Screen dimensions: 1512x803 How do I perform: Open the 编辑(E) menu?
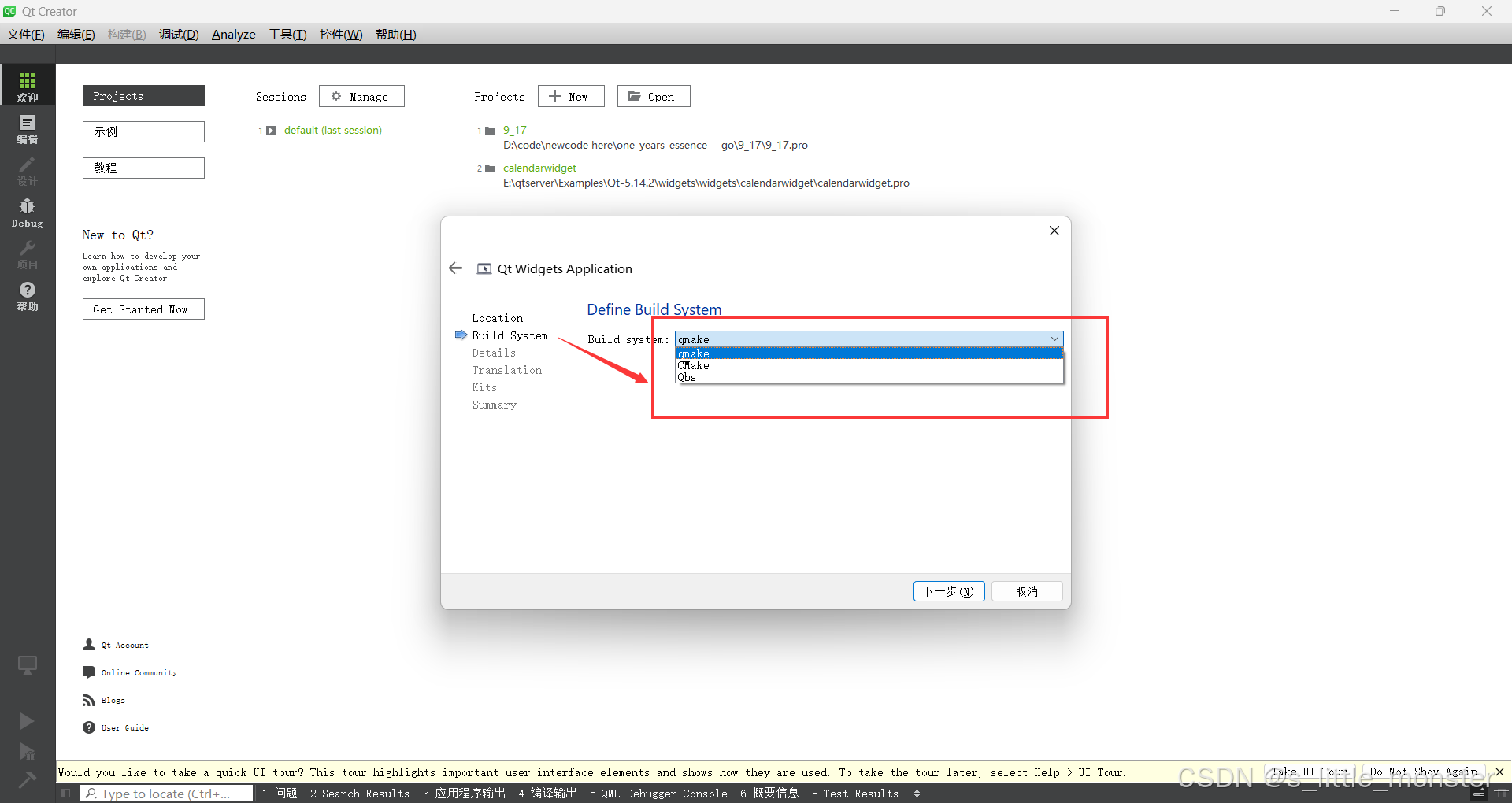coord(76,35)
